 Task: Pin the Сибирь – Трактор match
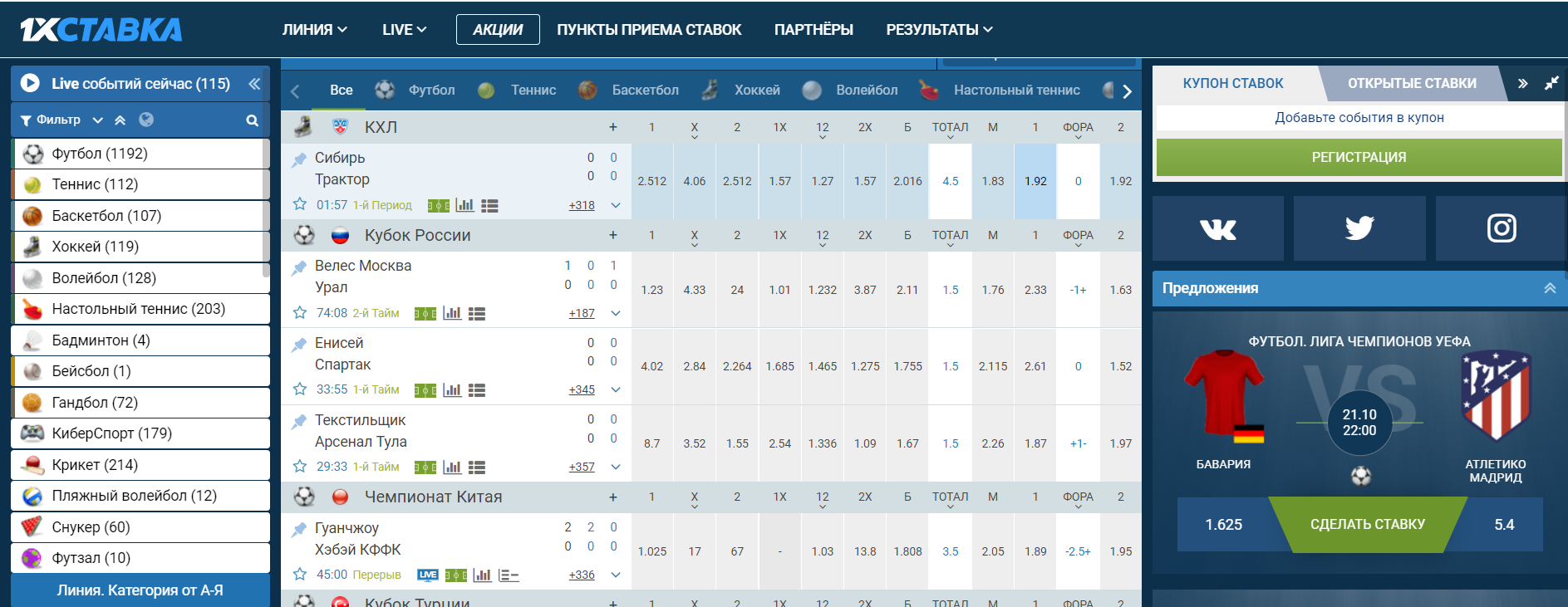tap(299, 159)
